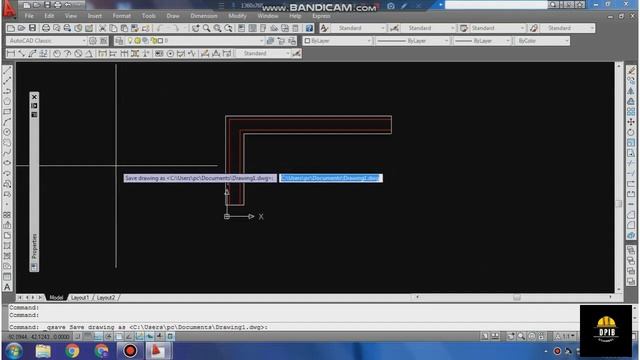Open the Draw menu
The width and height of the screenshot is (640, 360).
point(173,16)
